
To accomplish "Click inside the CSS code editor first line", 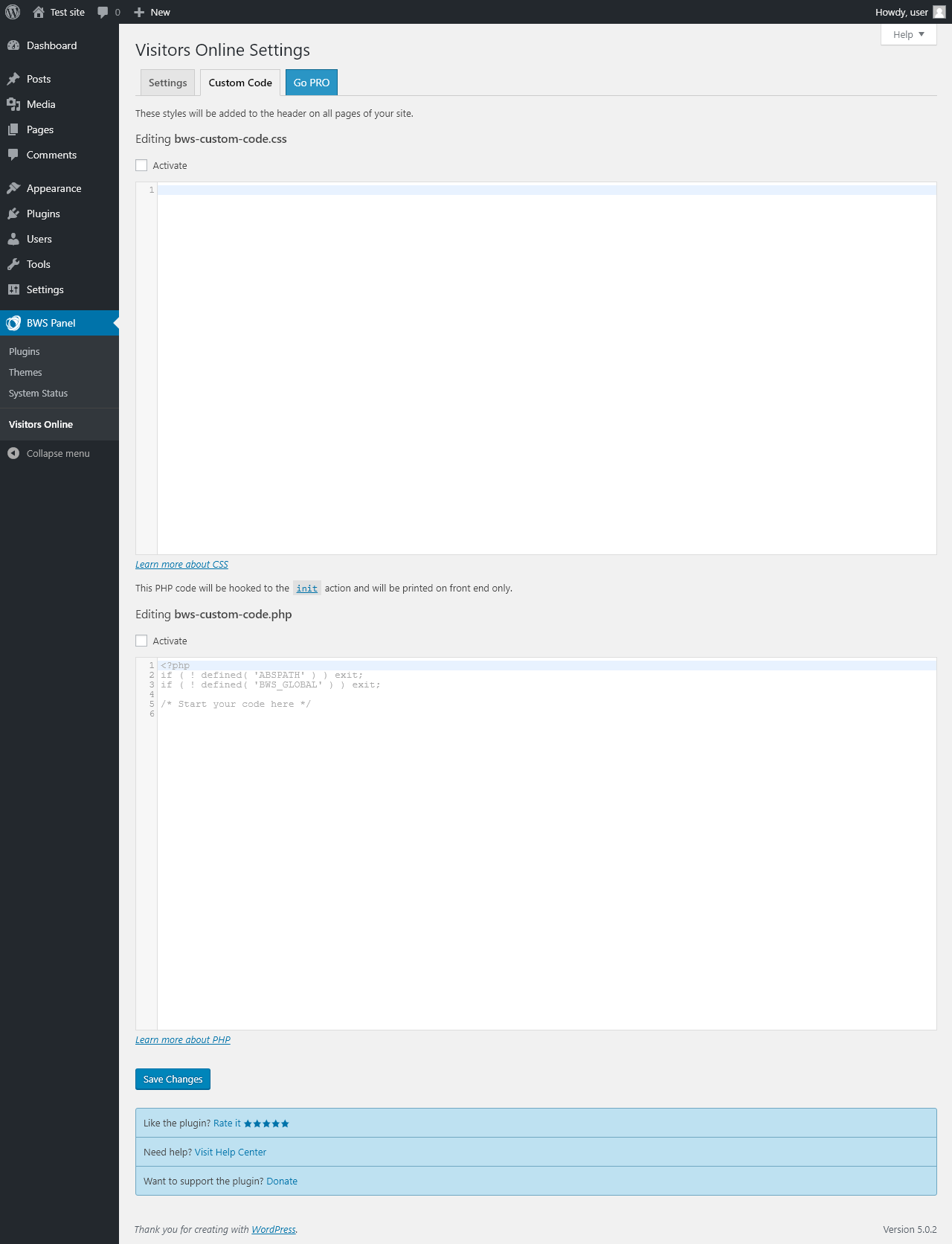I will pyautogui.click(x=547, y=190).
